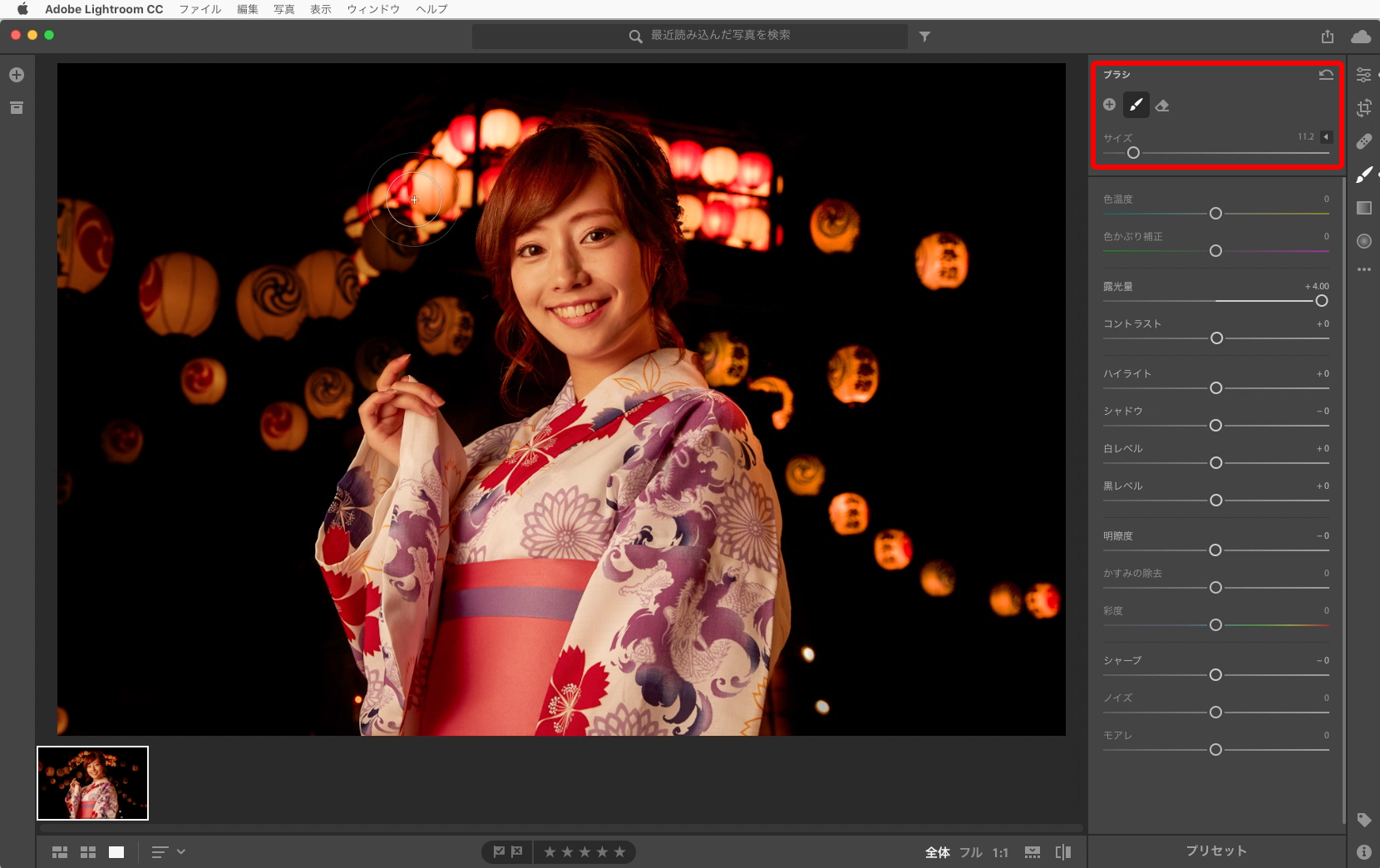Click the 黒レベル slider handle
The image size is (1380, 868).
[1215, 501]
